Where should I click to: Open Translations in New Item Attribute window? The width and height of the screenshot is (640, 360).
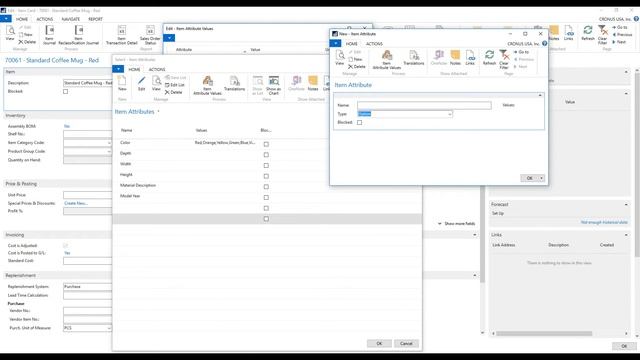pyautogui.click(x=414, y=58)
